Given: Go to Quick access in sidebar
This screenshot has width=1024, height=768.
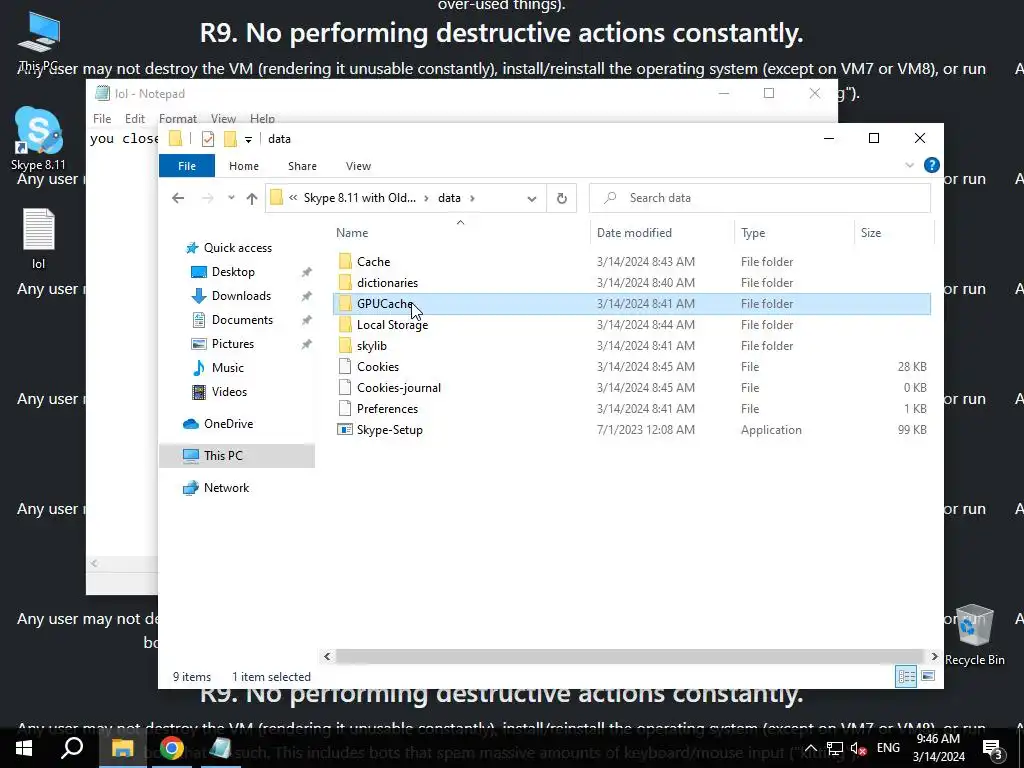Looking at the screenshot, I should [237, 248].
